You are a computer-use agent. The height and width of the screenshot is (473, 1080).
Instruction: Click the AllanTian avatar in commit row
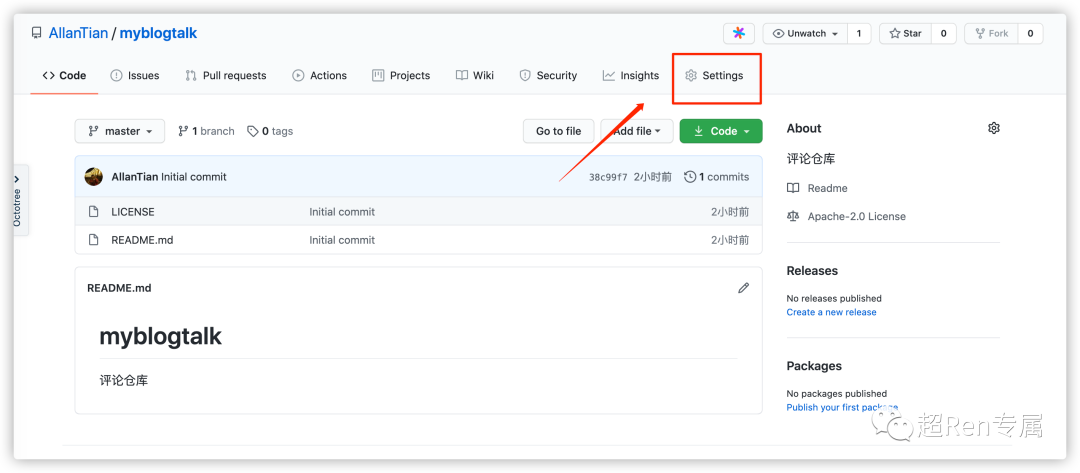pyautogui.click(x=94, y=177)
